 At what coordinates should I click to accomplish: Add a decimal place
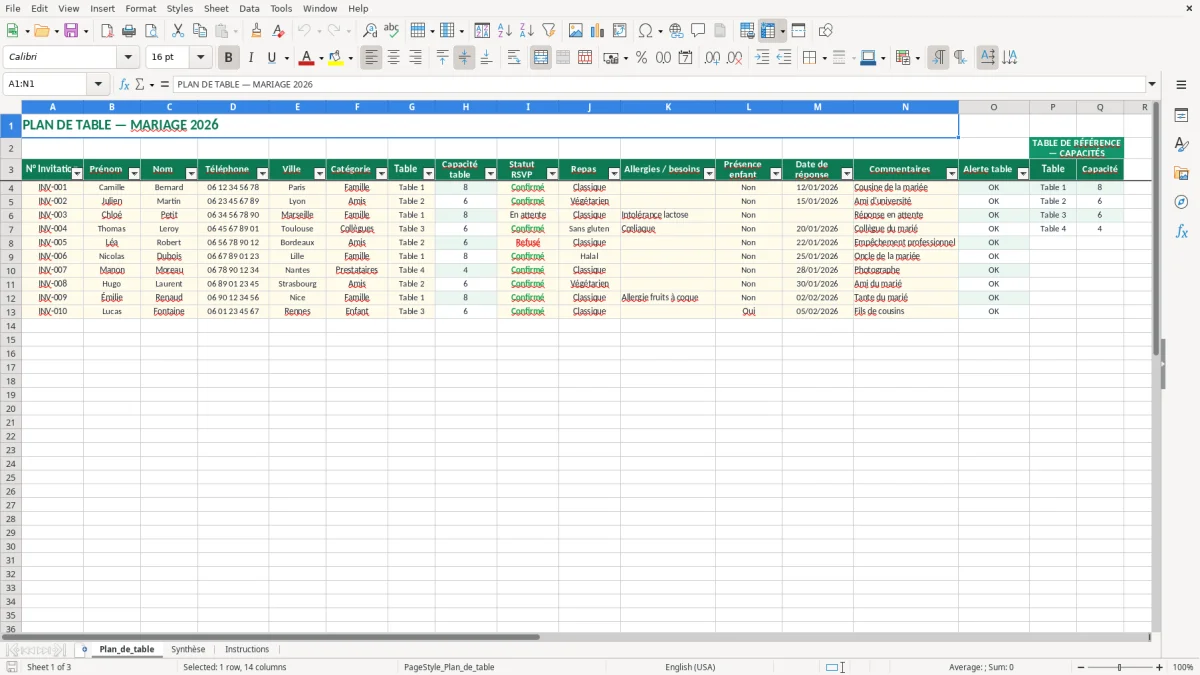713,58
